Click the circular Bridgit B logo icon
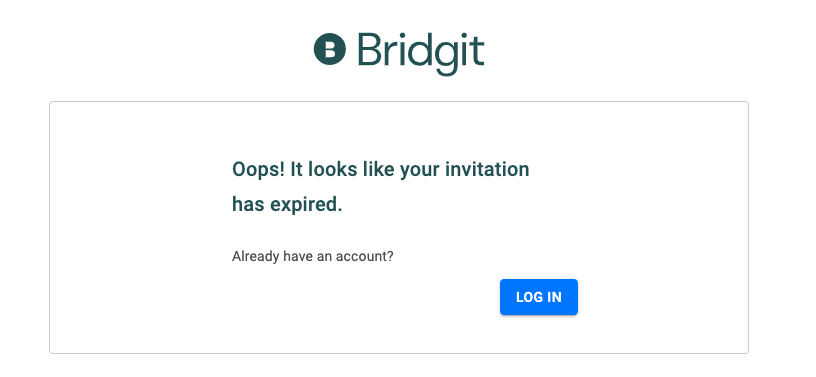816x377 pixels. click(329, 49)
